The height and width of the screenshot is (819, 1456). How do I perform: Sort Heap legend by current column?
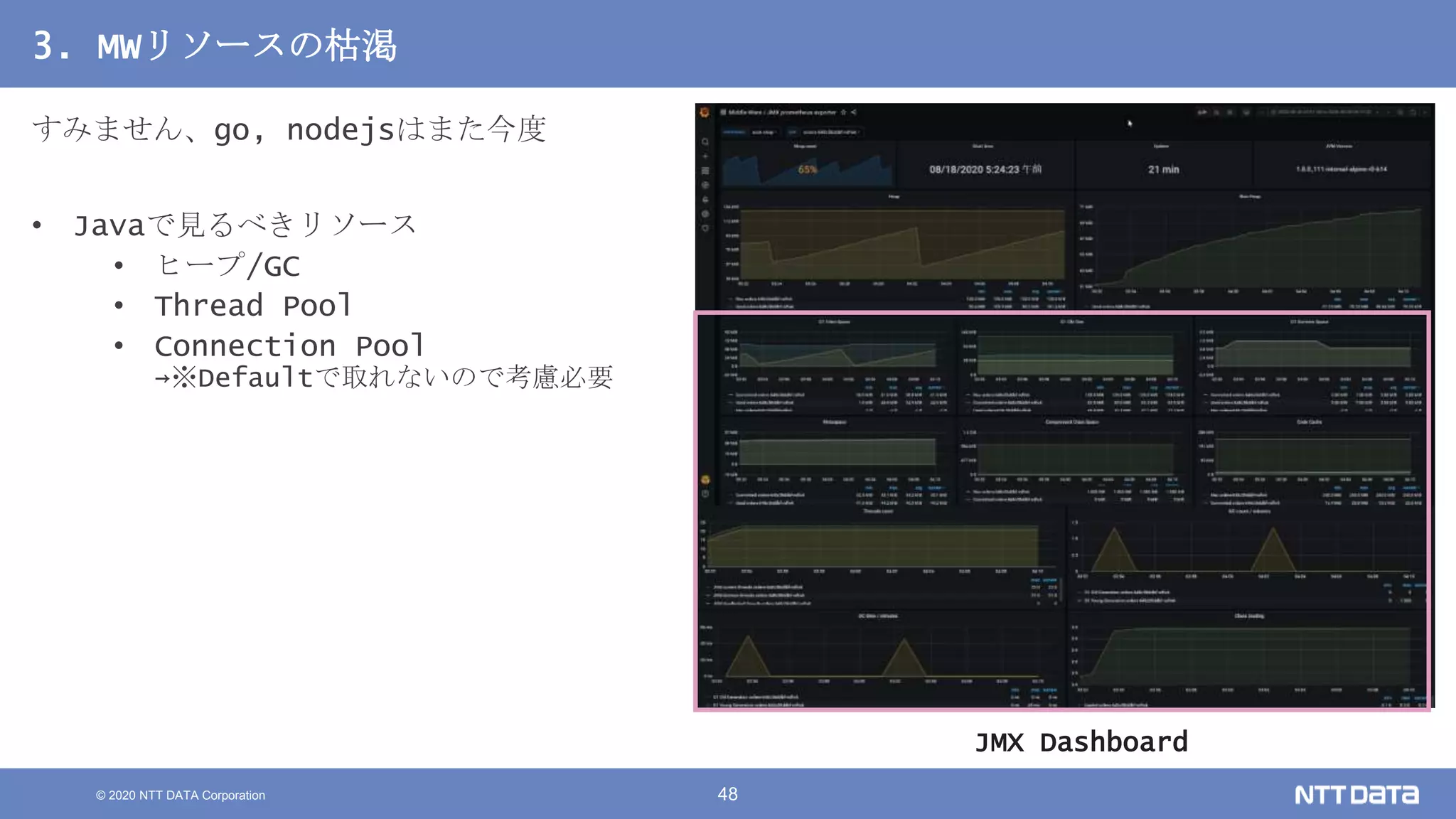(x=1055, y=291)
